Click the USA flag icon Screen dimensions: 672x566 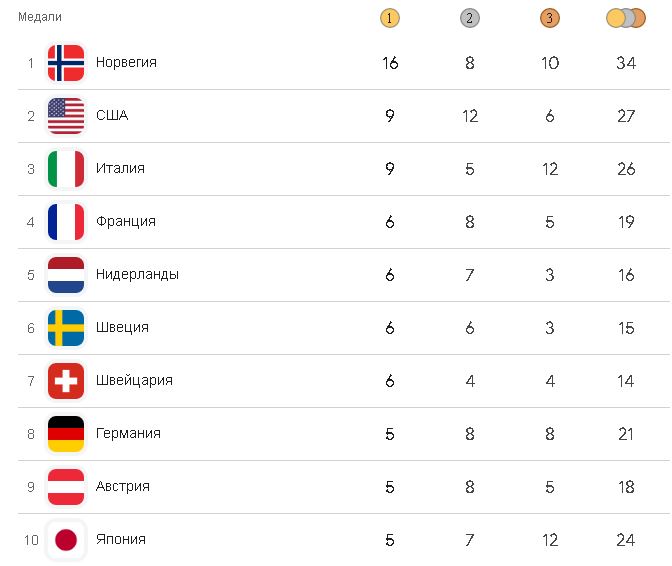(x=66, y=116)
